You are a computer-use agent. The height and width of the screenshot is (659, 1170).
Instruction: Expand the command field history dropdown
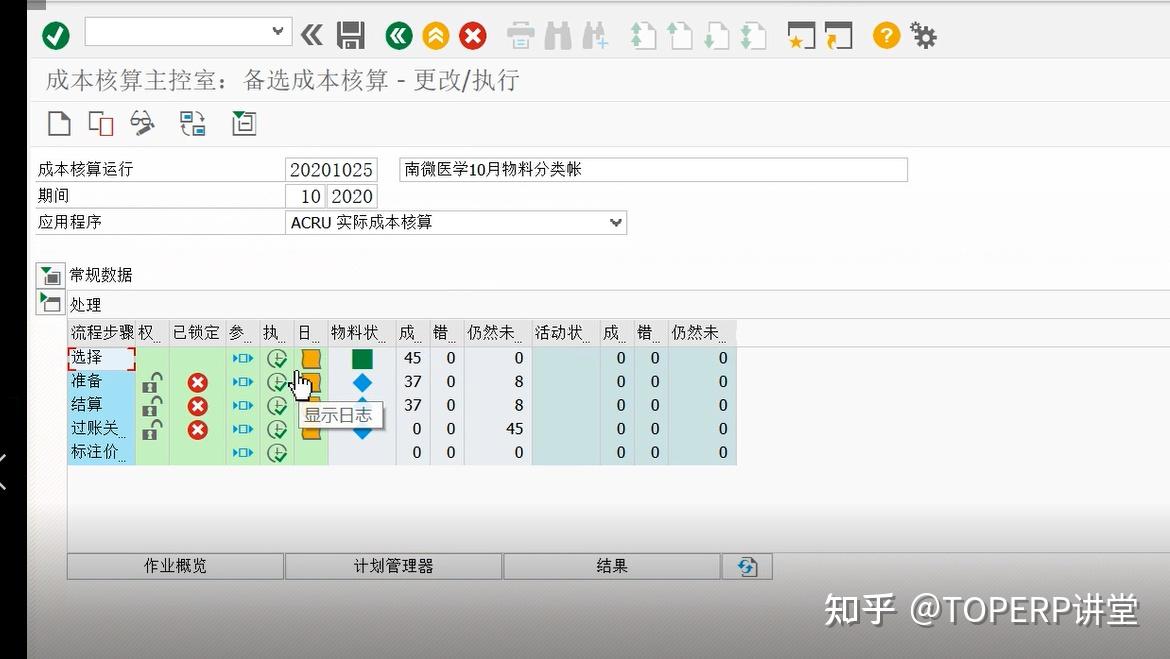(277, 31)
